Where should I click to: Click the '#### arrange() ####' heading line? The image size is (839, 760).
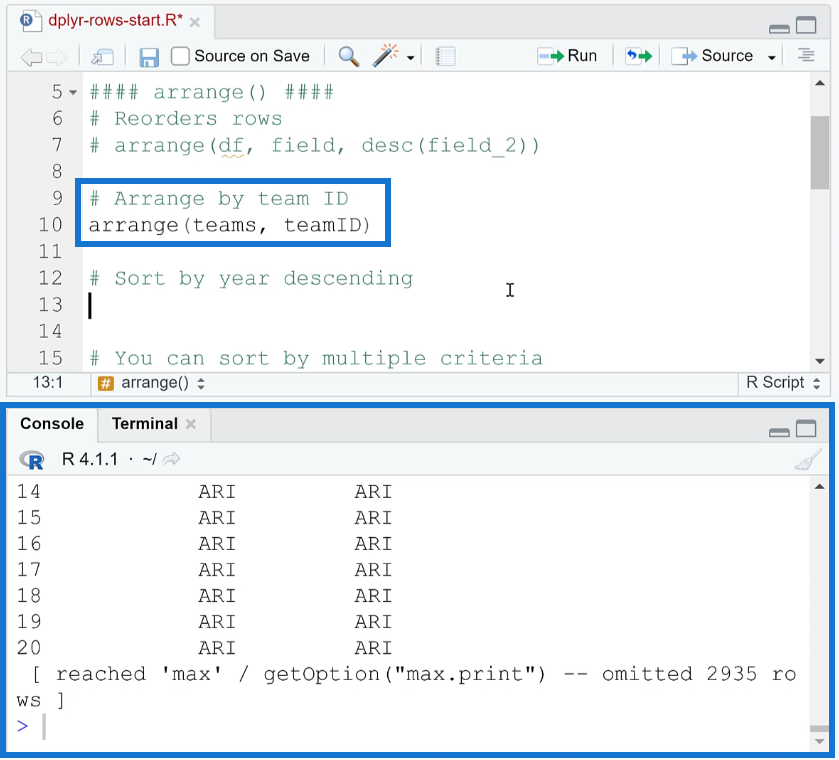click(x=212, y=93)
